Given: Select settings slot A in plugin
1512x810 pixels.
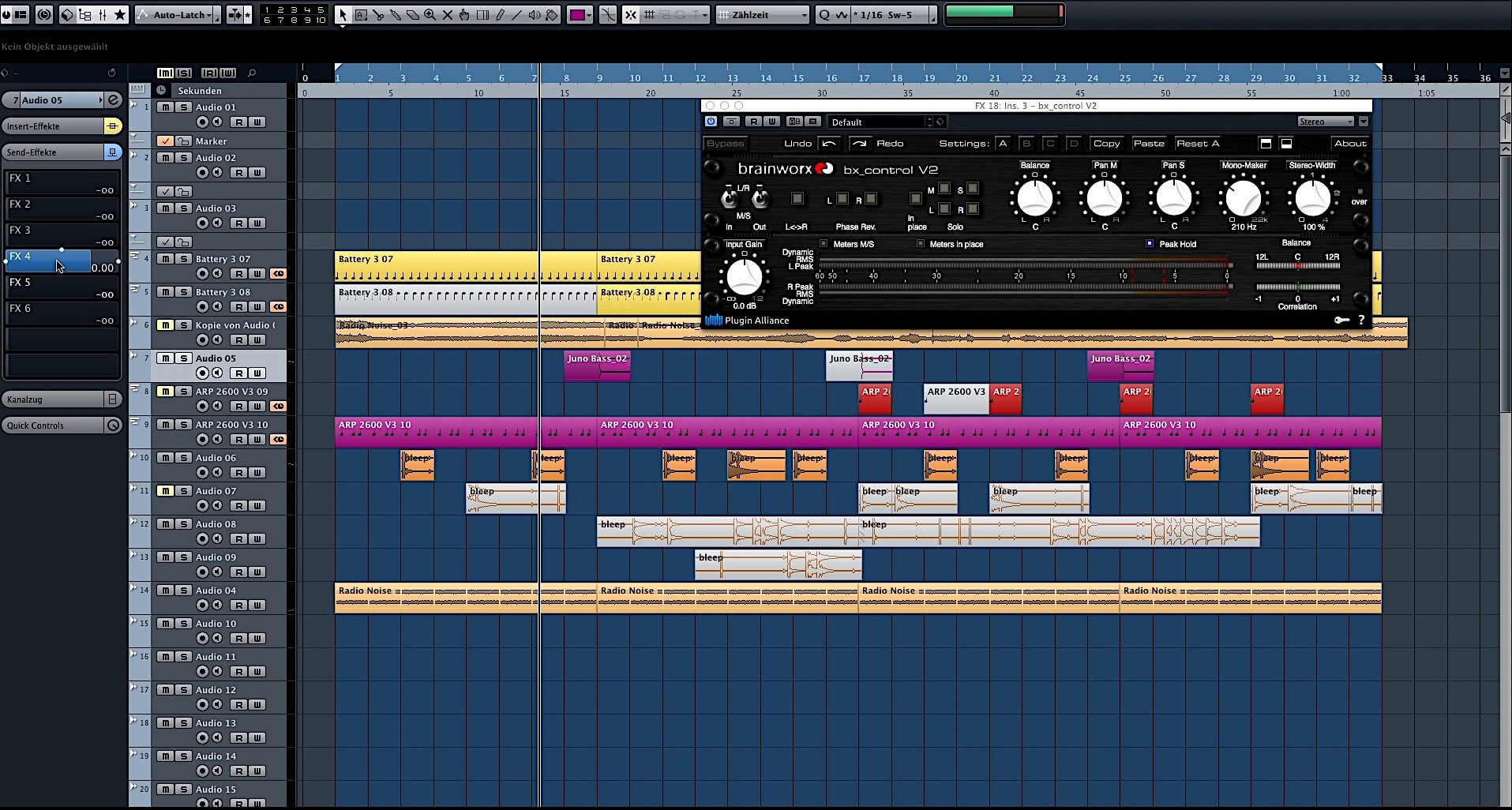Looking at the screenshot, I should point(1003,143).
